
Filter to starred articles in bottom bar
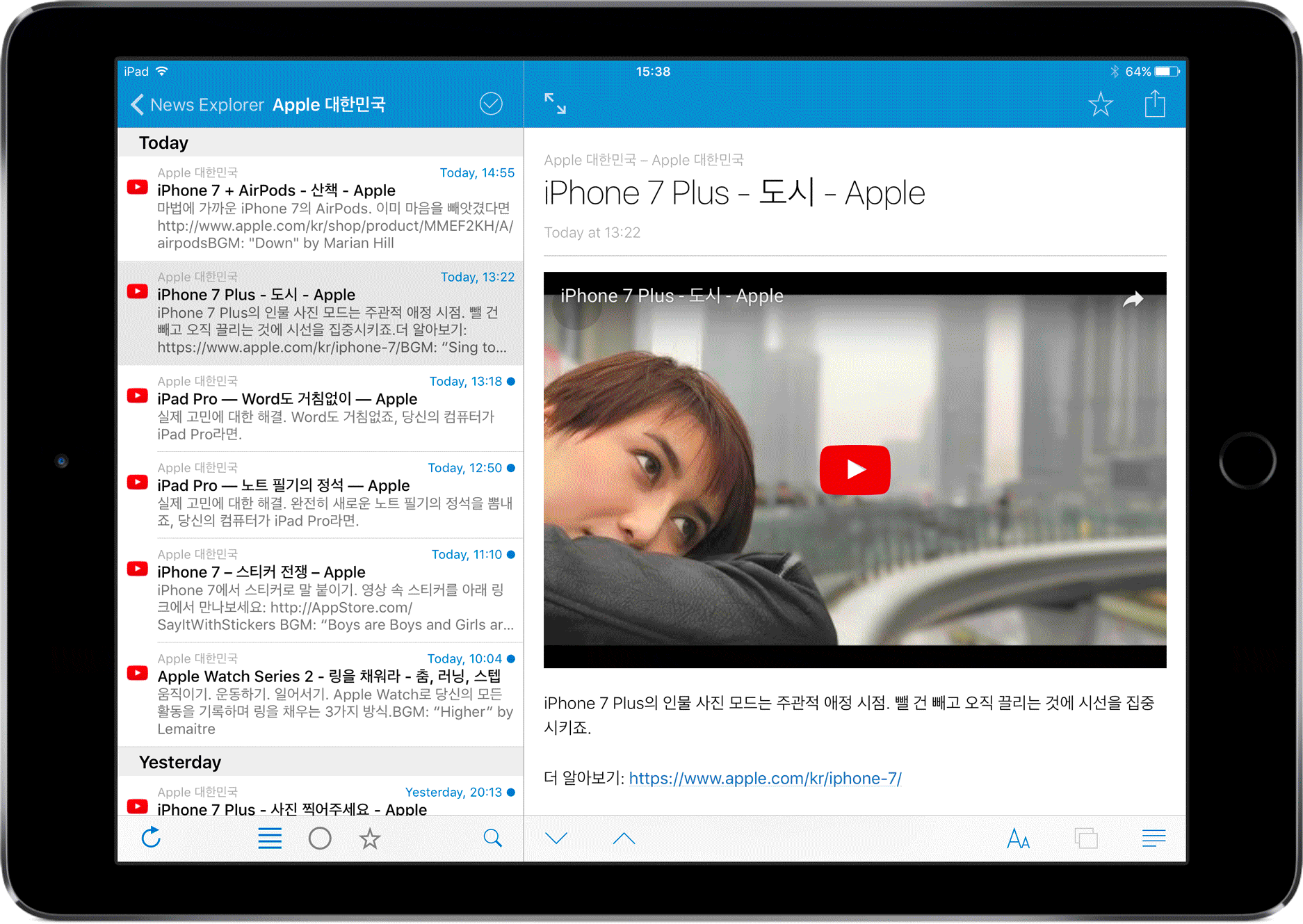pos(370,838)
